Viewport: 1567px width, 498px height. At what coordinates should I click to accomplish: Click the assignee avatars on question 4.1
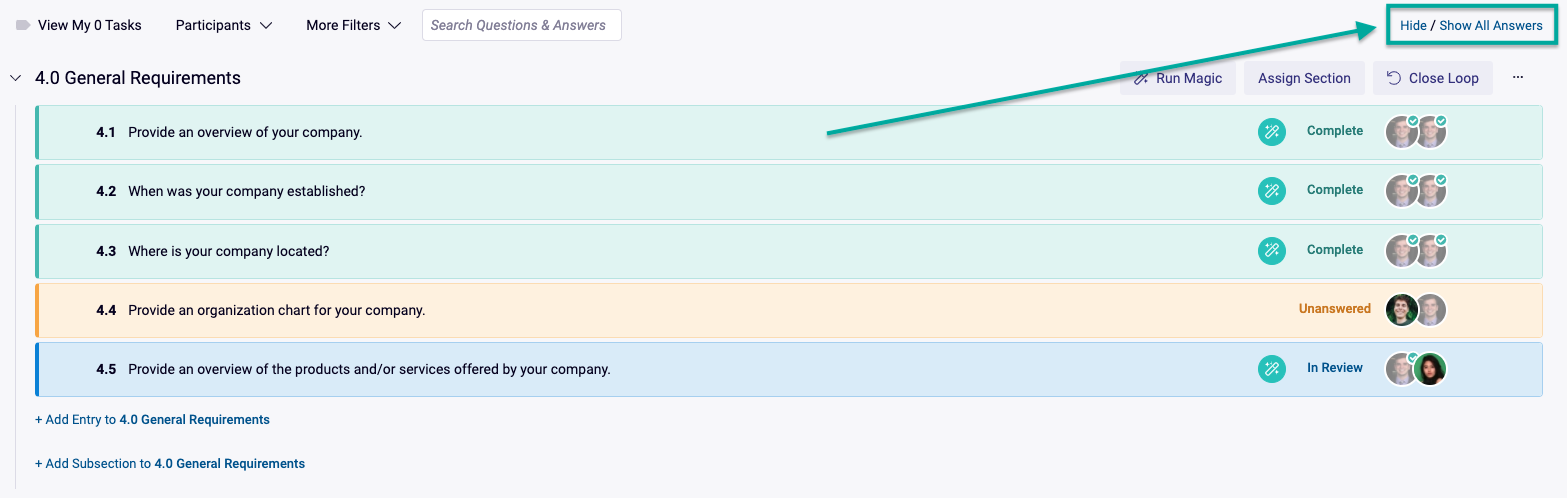point(1416,132)
